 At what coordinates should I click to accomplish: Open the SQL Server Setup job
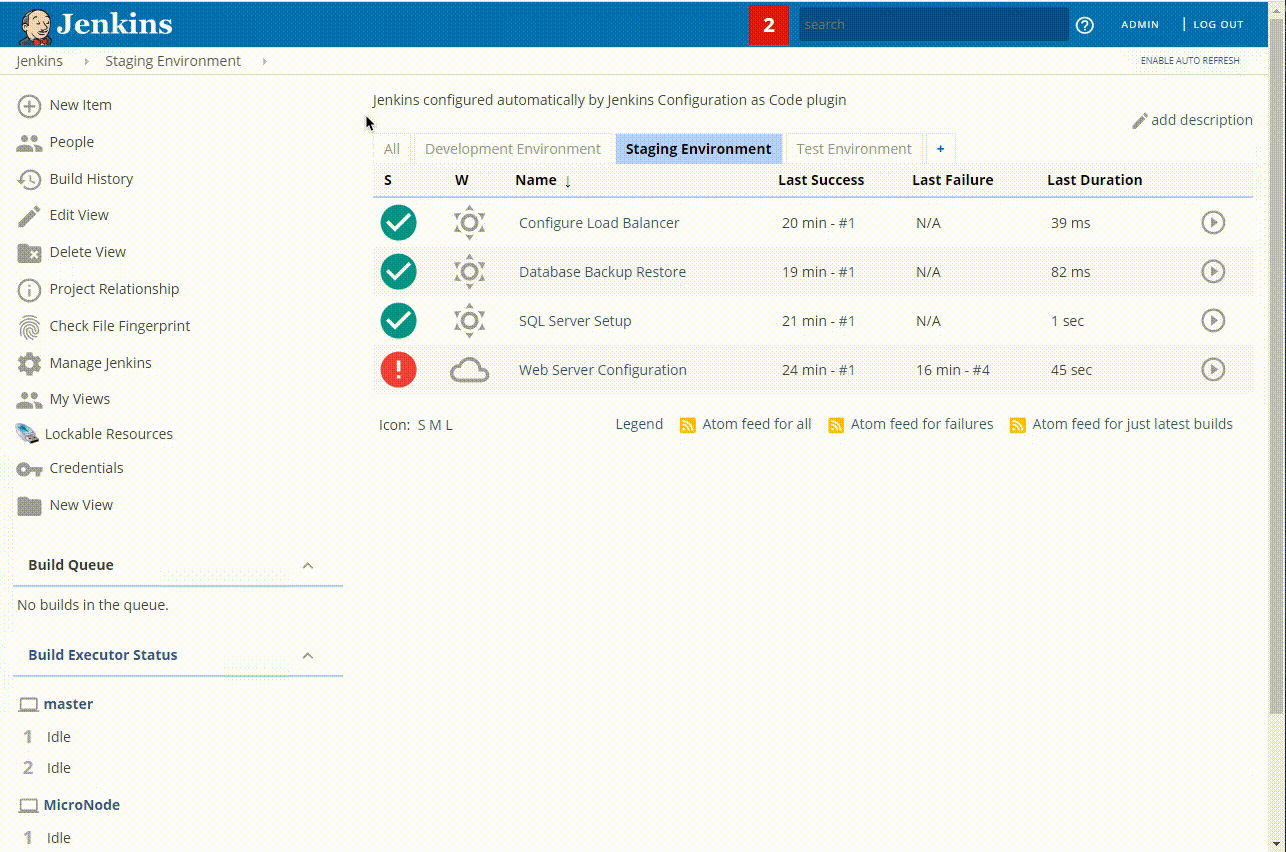pyautogui.click(x=575, y=321)
